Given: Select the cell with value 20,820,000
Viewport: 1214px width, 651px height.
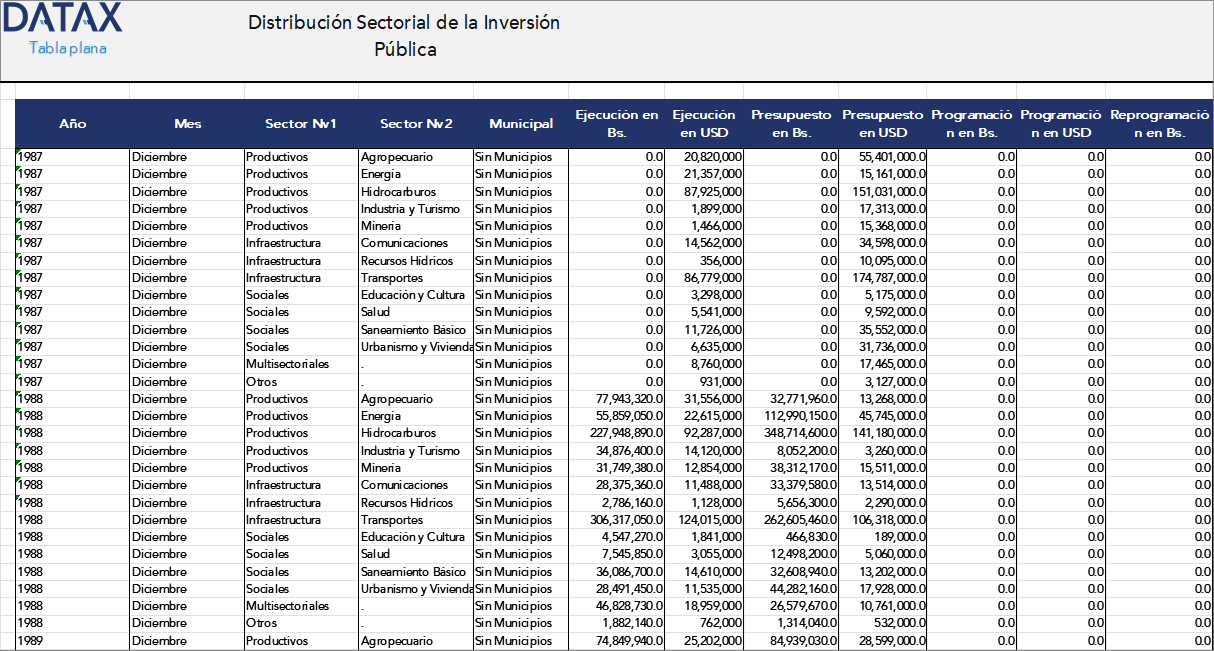Looking at the screenshot, I should [705, 157].
